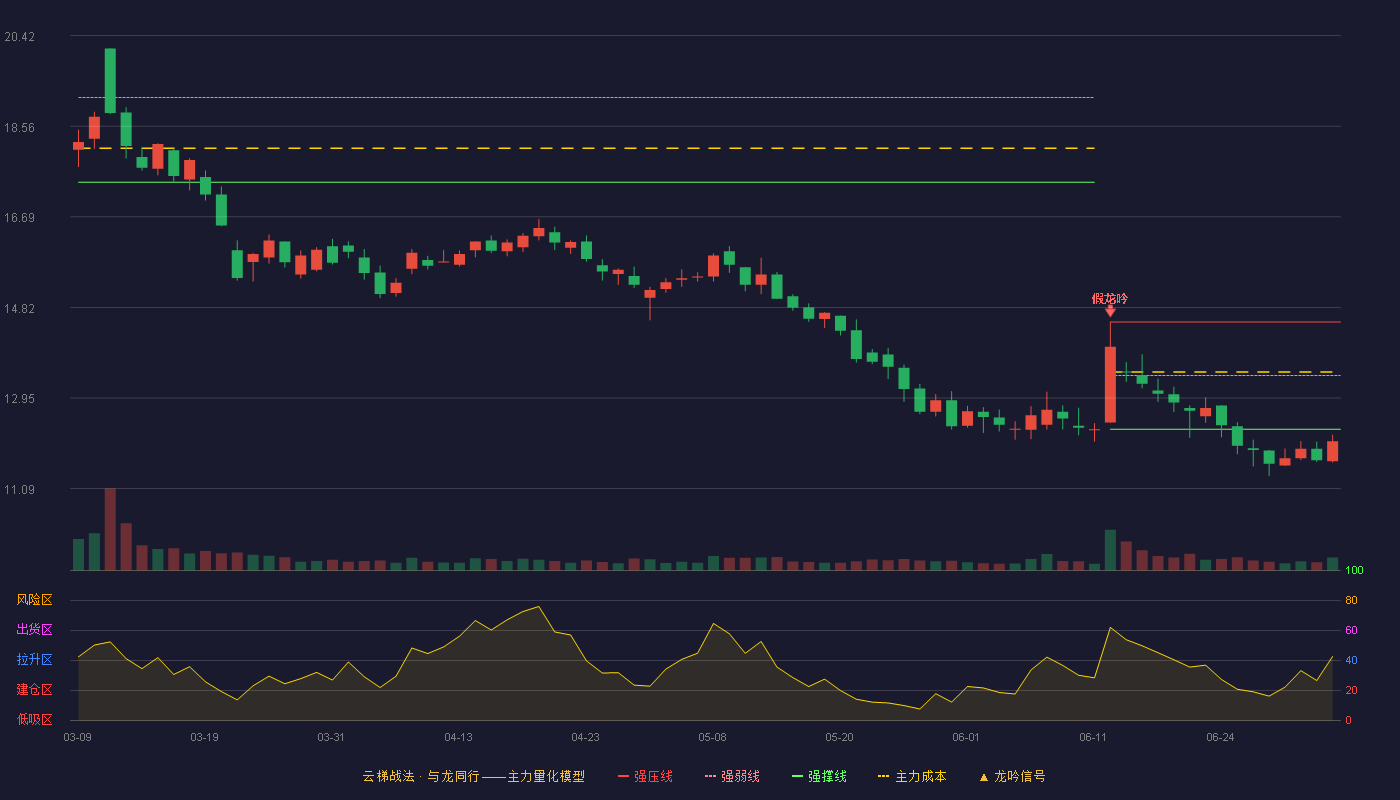The image size is (1400, 800).
Task: Click the 风险区 zone label
Action: (x=34, y=600)
